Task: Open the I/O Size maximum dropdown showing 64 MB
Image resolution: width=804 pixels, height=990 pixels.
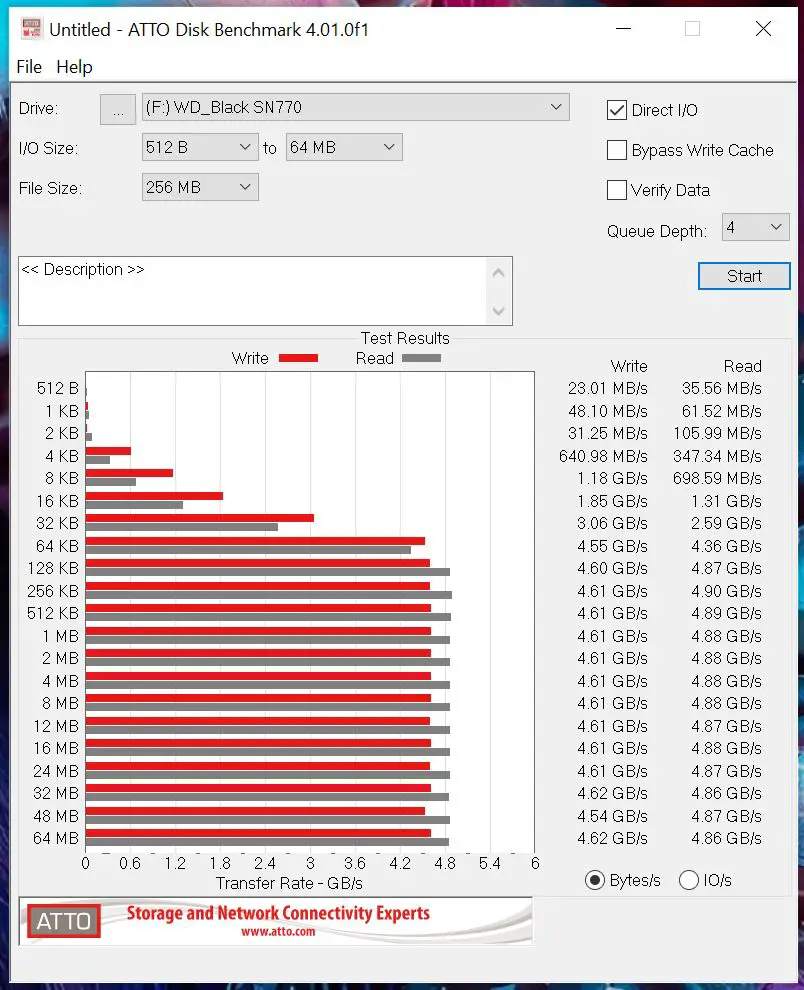Action: pyautogui.click(x=344, y=148)
